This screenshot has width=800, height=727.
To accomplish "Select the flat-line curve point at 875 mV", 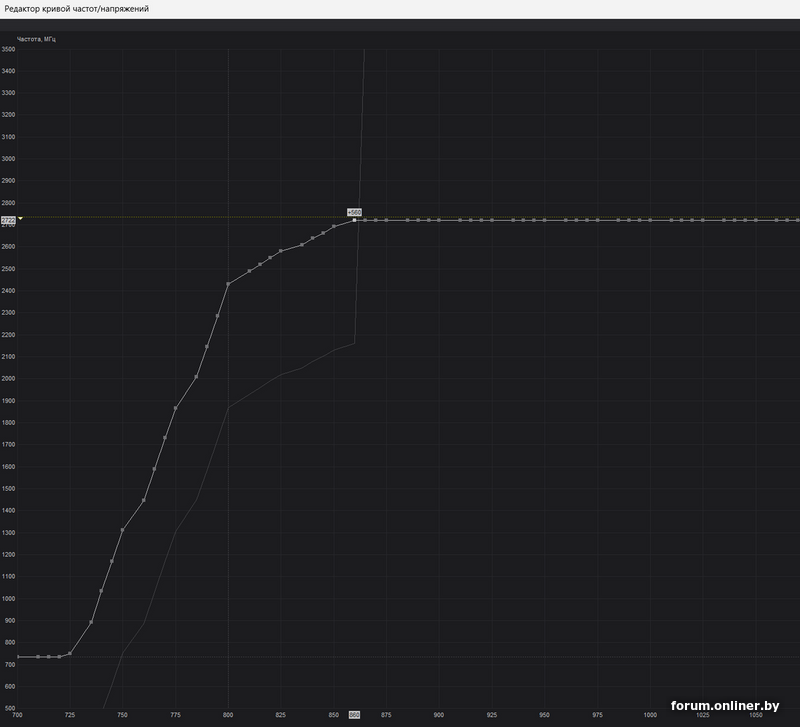I will tap(386, 220).
